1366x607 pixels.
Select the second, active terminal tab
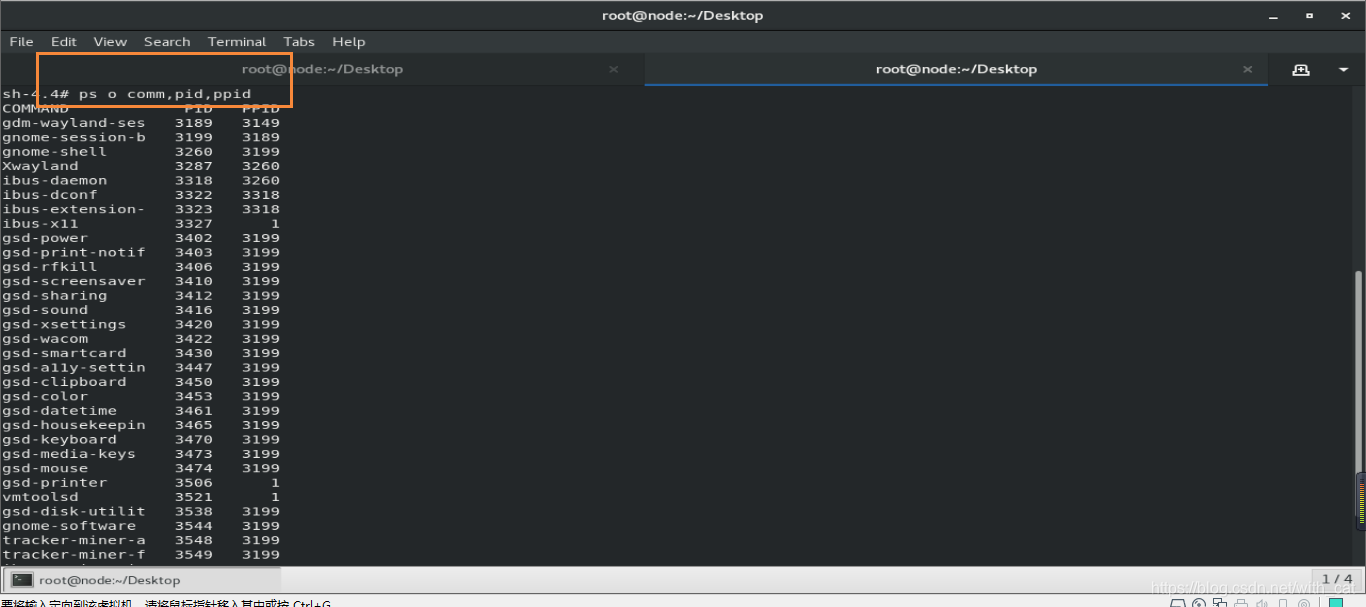[956, 69]
